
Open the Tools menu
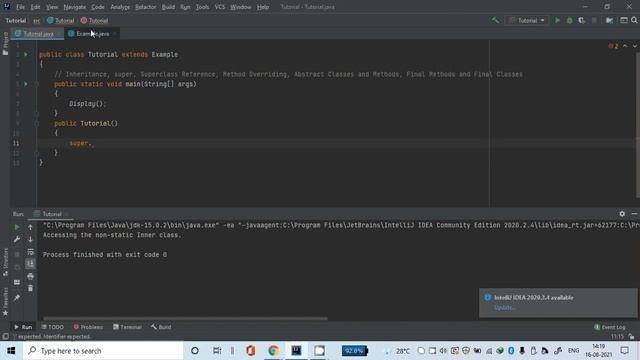pyautogui.click(x=202, y=7)
